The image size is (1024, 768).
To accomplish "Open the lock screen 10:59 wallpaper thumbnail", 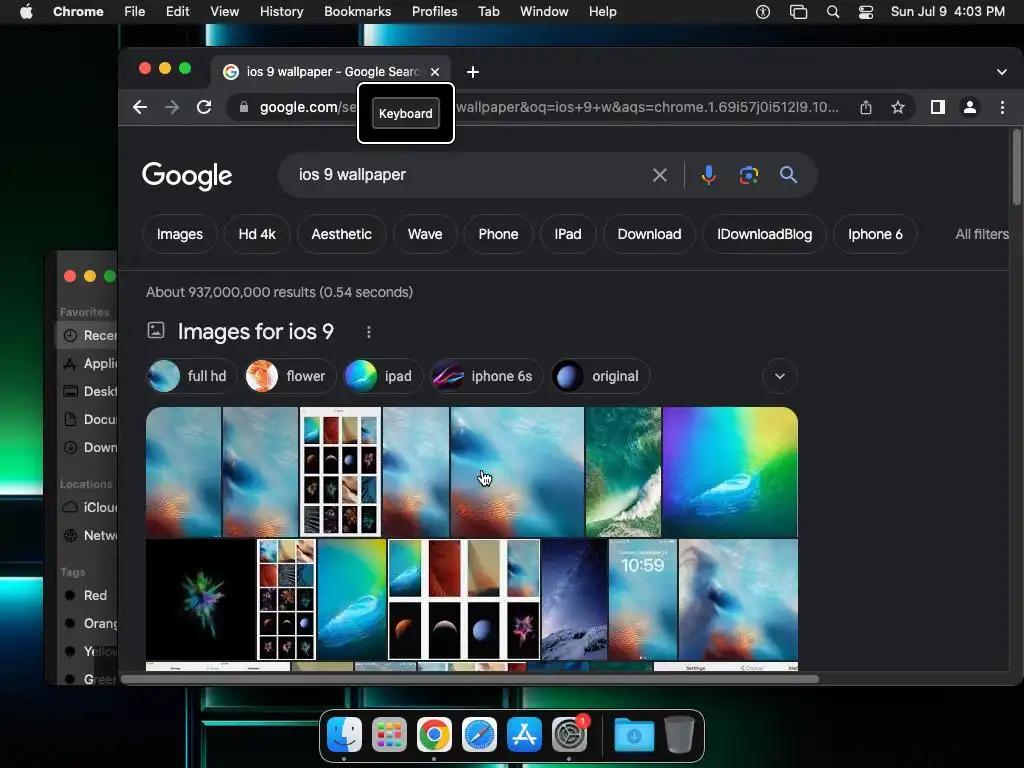I will pos(643,600).
